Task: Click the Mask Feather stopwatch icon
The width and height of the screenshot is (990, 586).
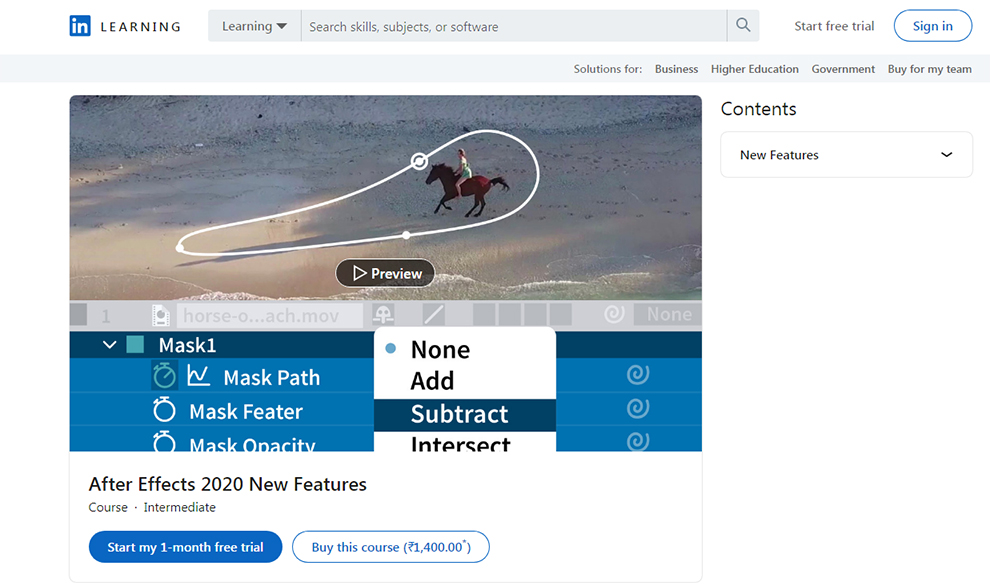Action: 164,410
